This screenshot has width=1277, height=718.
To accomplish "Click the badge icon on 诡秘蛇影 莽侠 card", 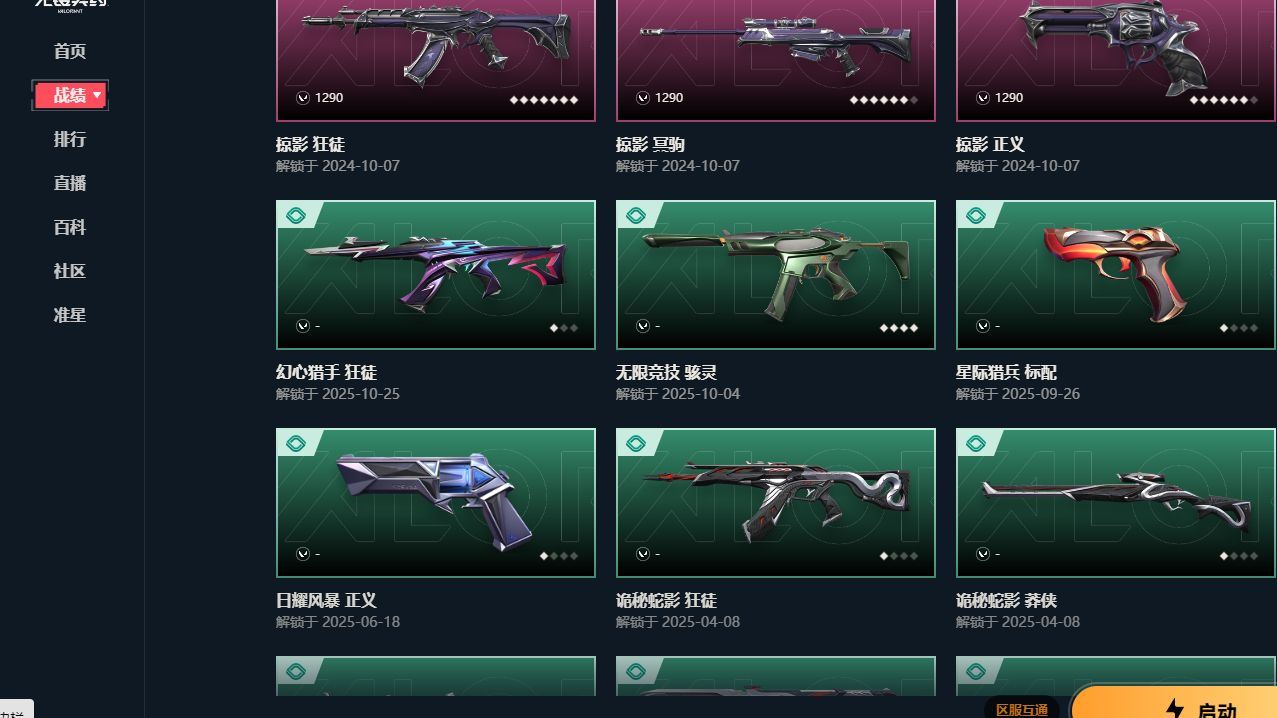I will click(976, 444).
